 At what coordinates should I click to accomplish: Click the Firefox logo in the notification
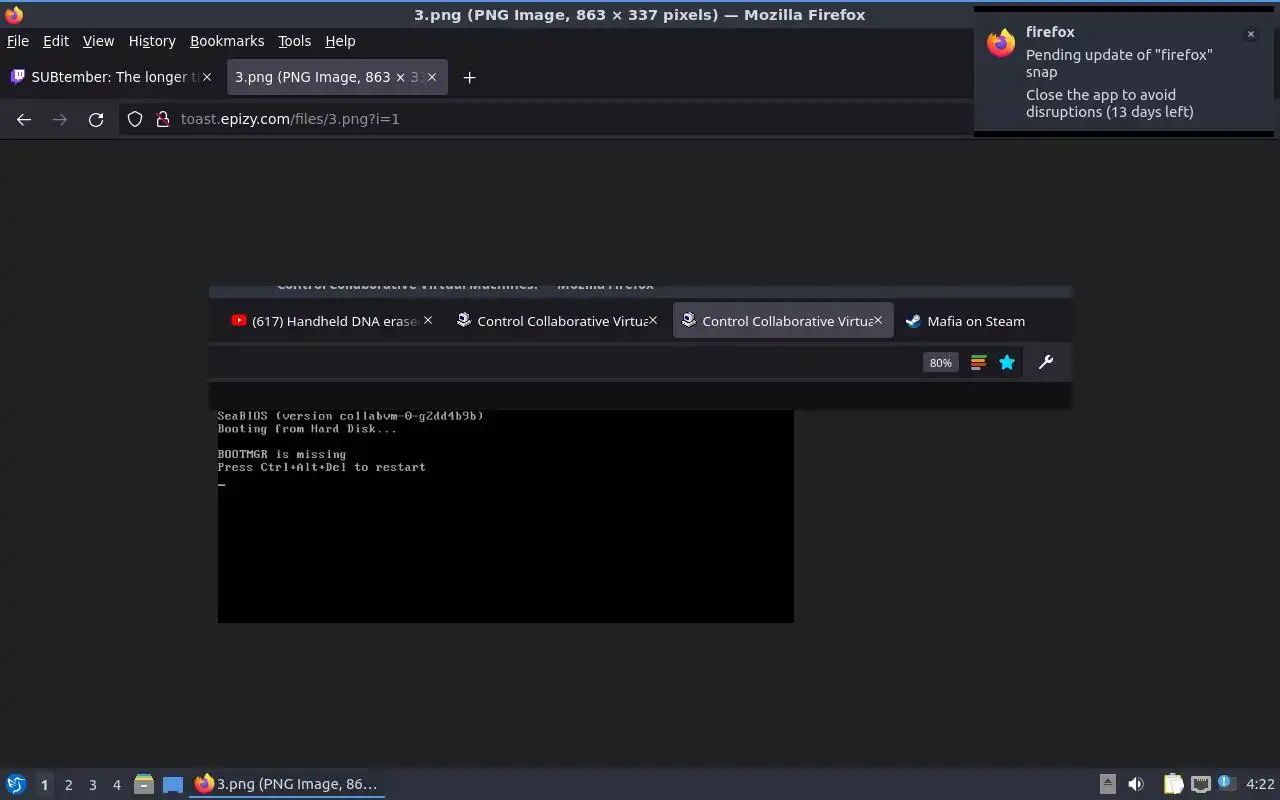point(1001,44)
